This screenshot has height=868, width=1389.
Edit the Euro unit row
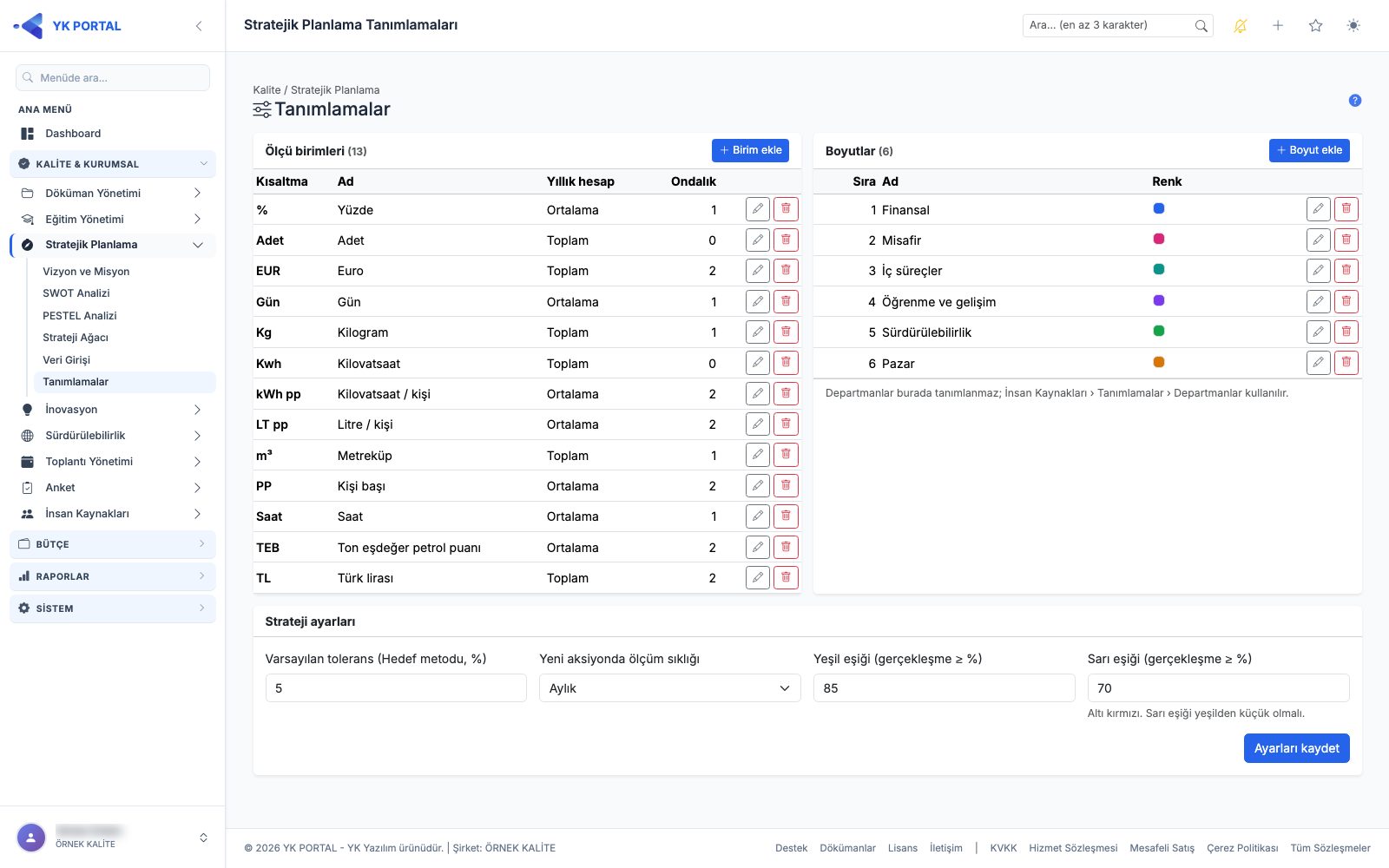click(758, 271)
